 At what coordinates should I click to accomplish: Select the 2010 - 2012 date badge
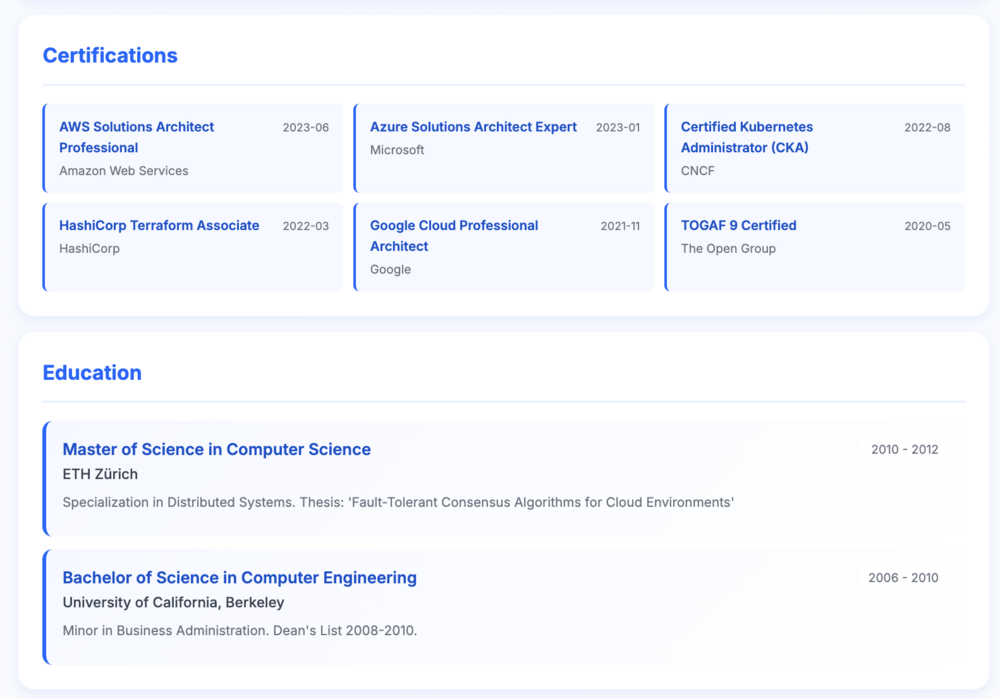904,450
